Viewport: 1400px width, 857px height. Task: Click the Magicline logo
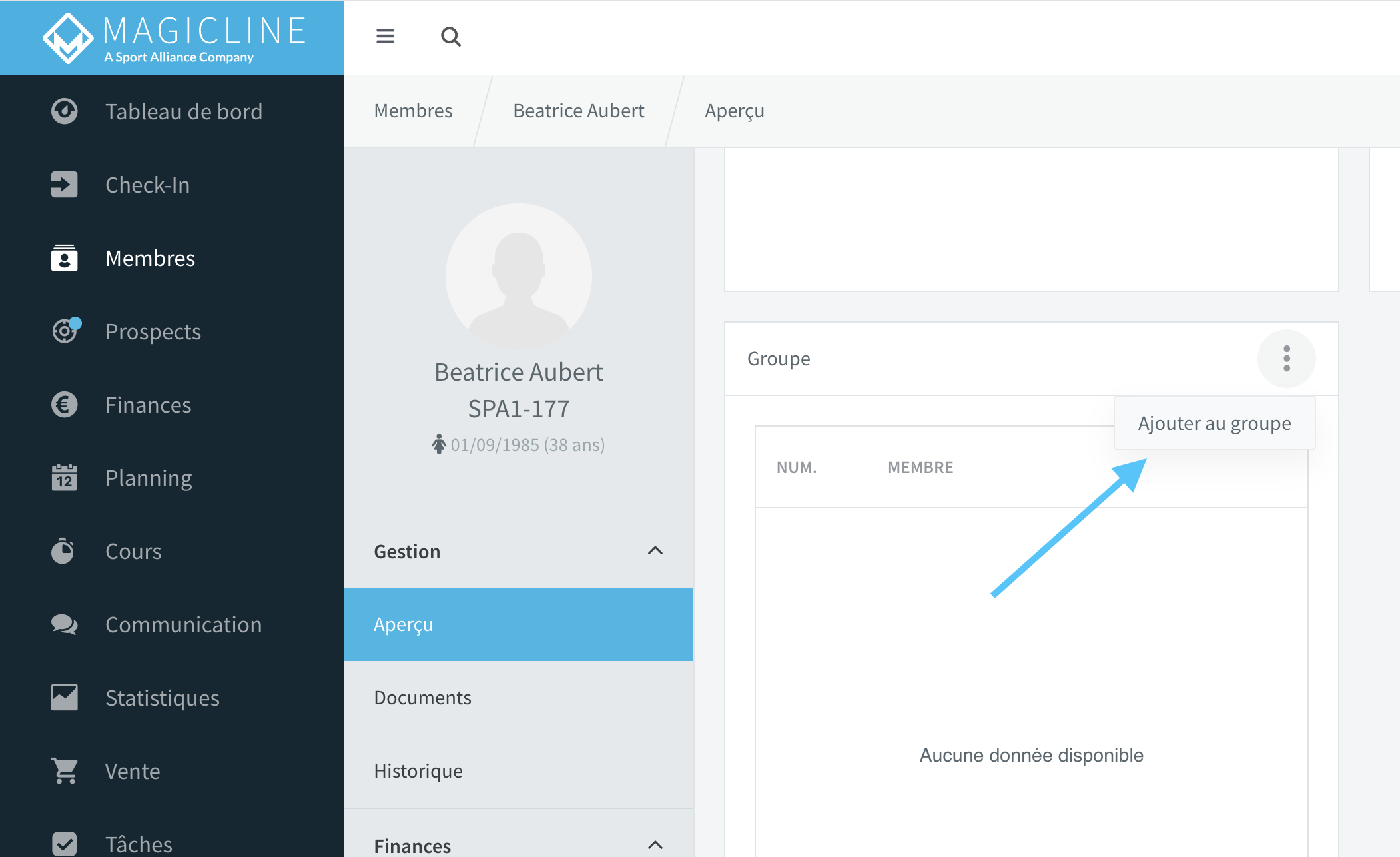tap(175, 38)
